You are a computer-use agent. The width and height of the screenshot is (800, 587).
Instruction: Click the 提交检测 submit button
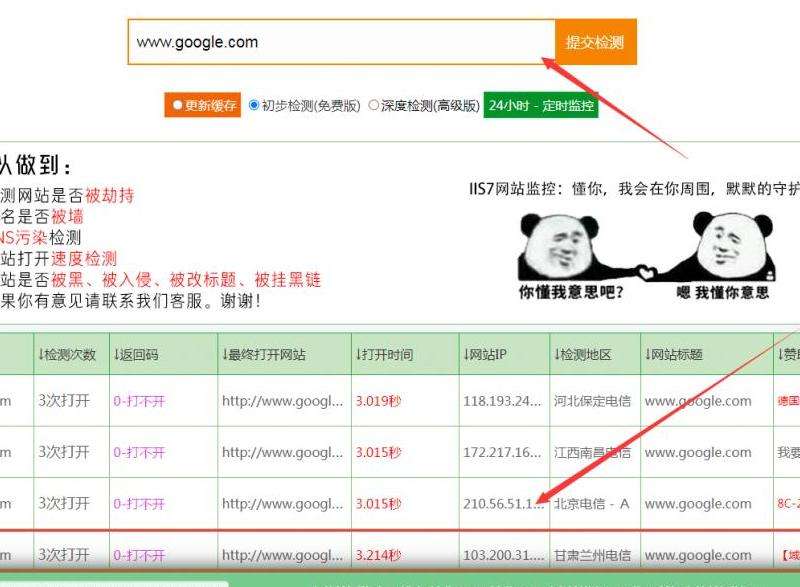595,43
